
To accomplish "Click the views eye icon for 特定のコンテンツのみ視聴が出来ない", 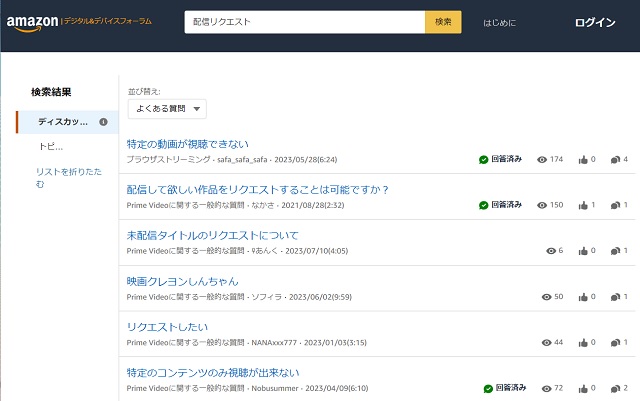I will [x=547, y=389].
